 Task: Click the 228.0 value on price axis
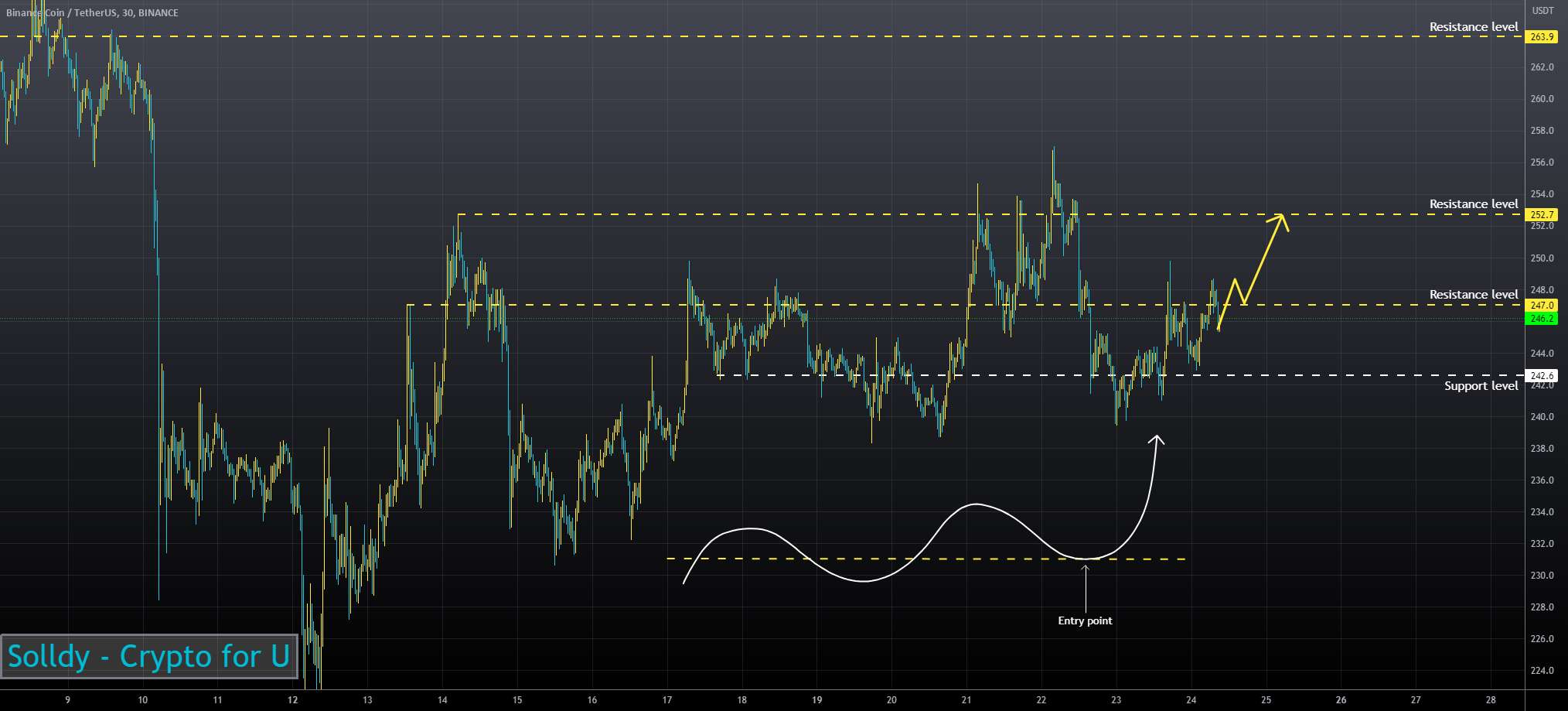pos(1542,607)
